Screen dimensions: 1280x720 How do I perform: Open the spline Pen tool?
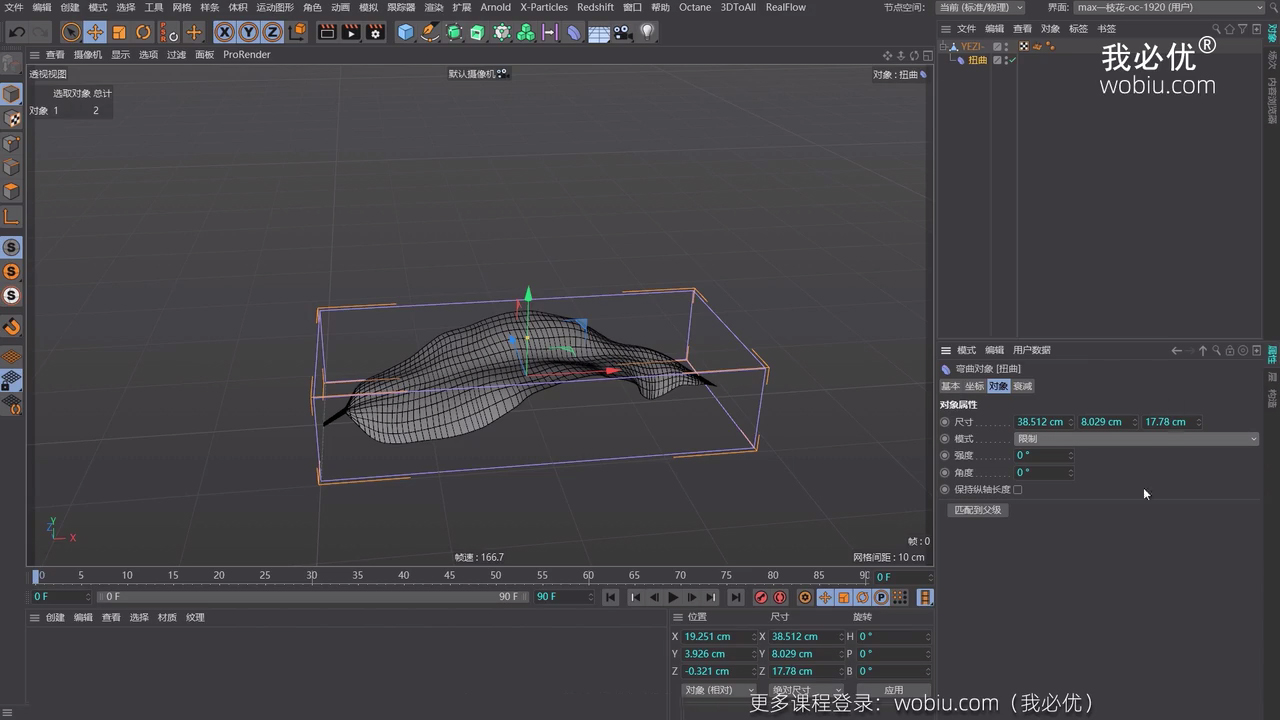[429, 32]
